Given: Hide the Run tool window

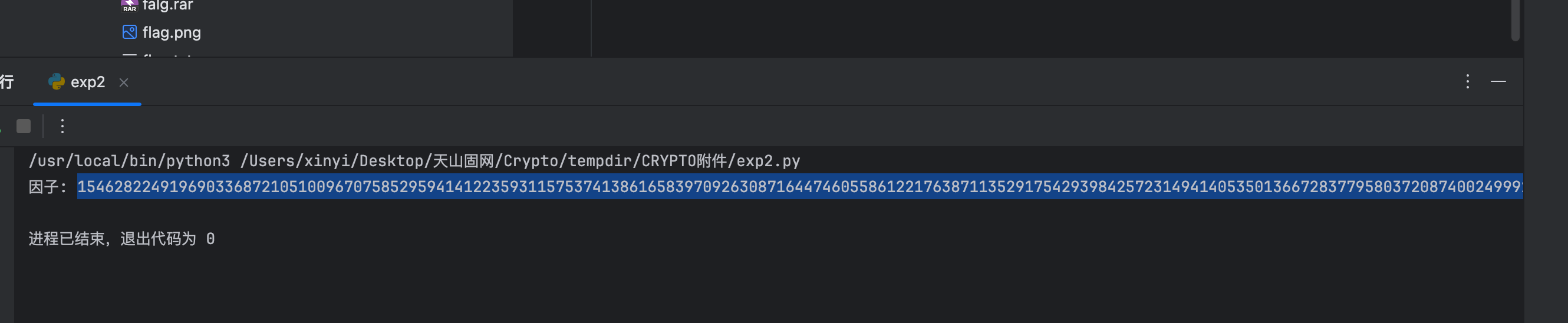Looking at the screenshot, I should point(1498,81).
